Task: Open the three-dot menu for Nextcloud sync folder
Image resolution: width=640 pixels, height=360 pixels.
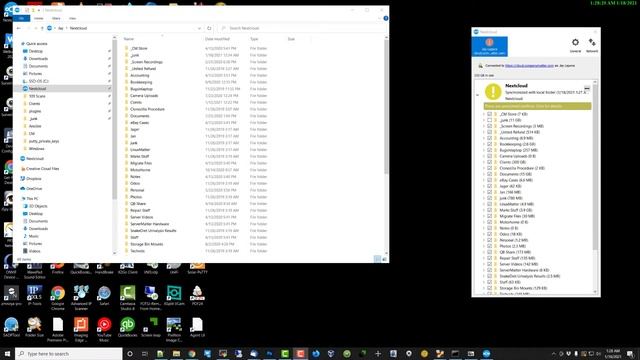Action: click(587, 88)
